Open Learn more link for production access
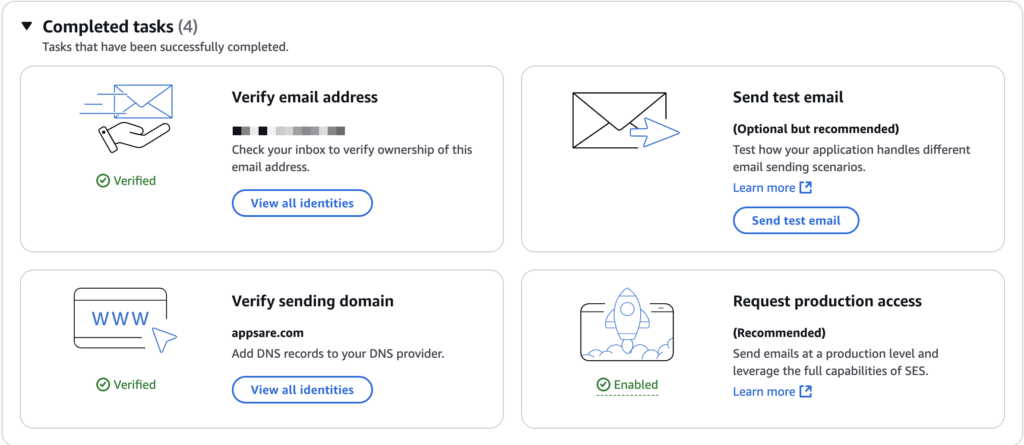This screenshot has width=1024, height=445. [763, 391]
